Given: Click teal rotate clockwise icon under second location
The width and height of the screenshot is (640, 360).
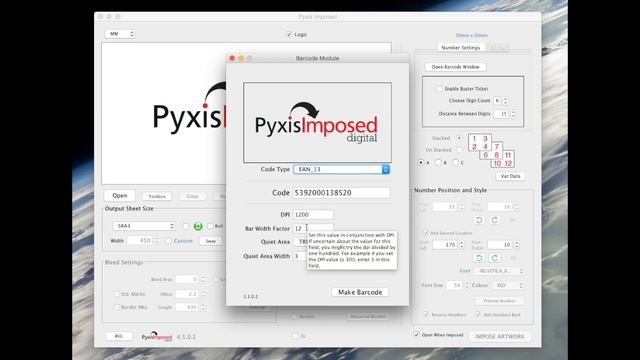Looking at the screenshot, I should coord(494,258).
